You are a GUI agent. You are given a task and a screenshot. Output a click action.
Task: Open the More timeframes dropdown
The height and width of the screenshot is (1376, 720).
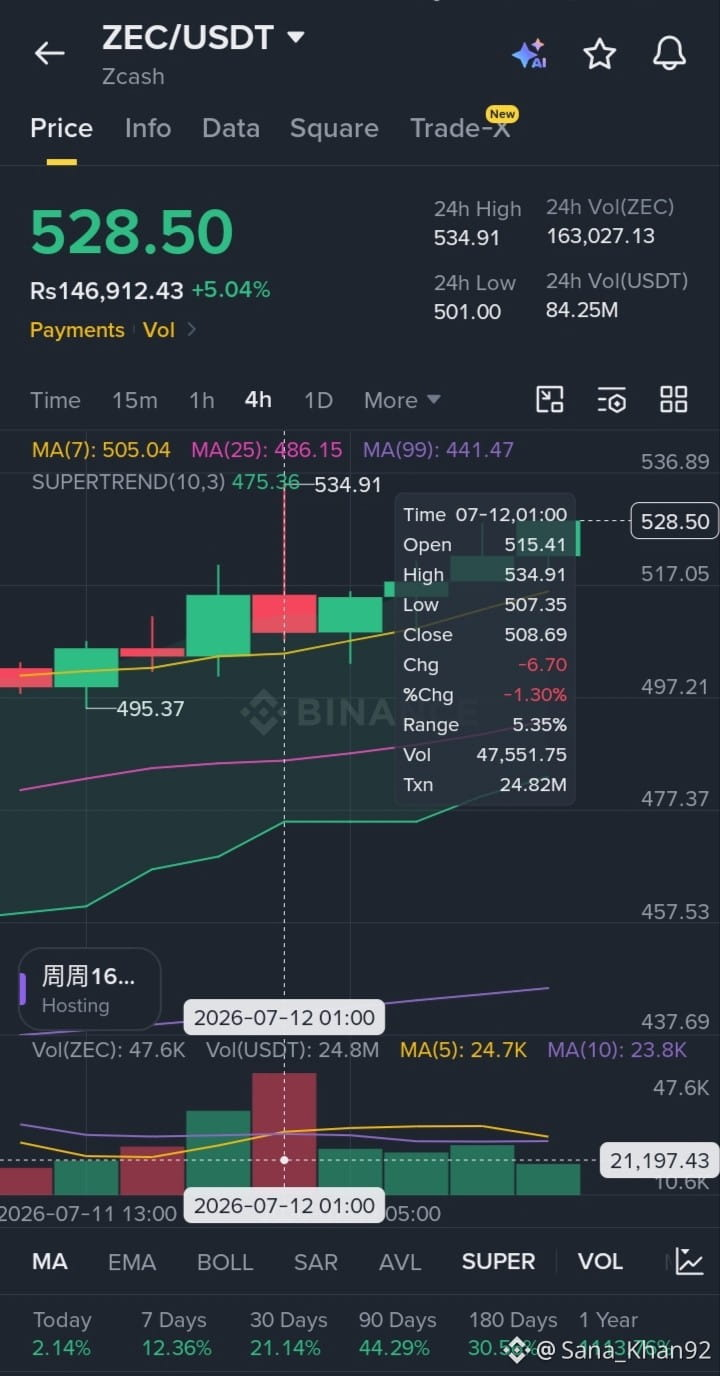[x=402, y=400]
